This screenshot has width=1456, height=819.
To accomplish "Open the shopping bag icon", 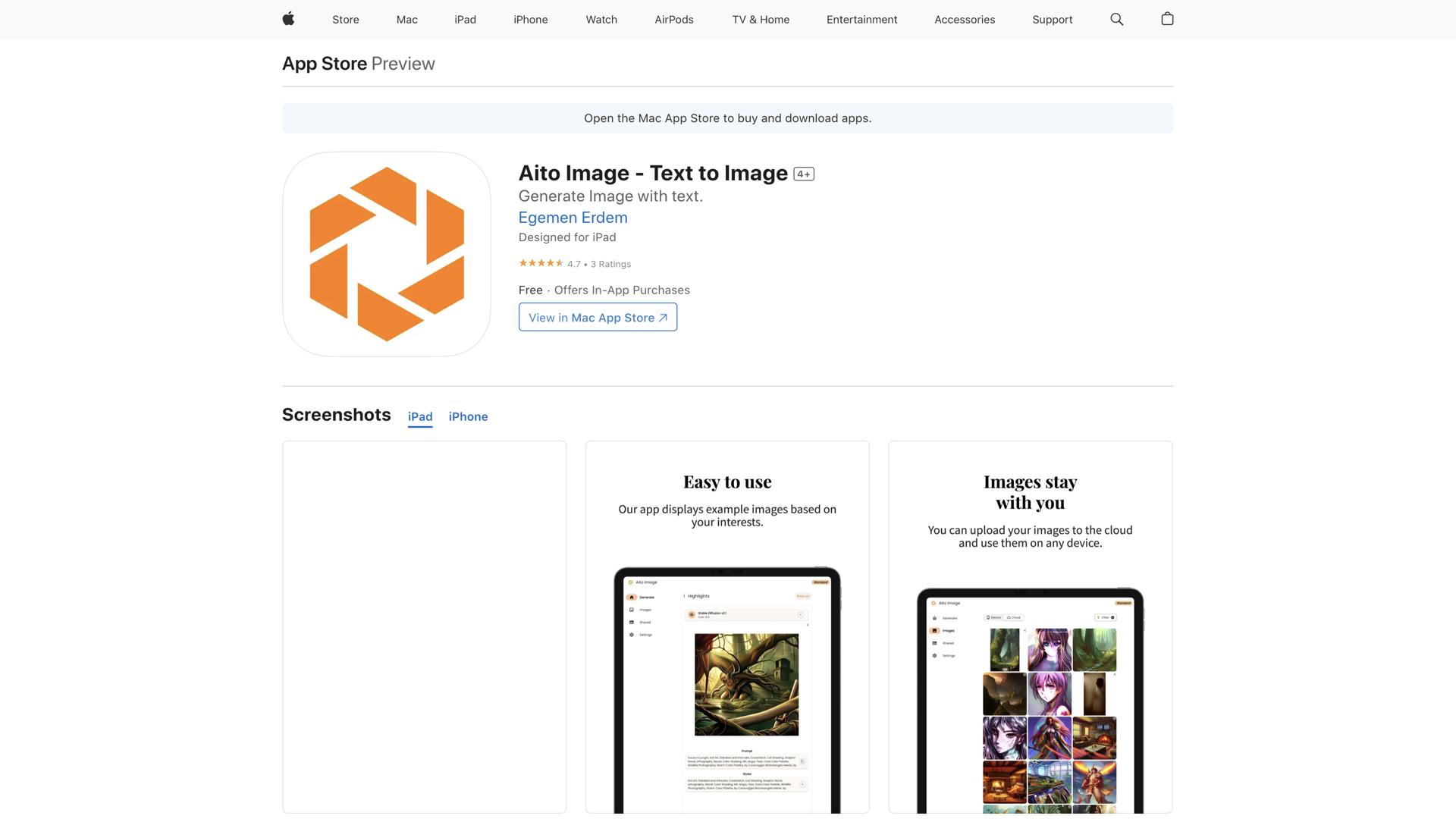I will point(1167,19).
